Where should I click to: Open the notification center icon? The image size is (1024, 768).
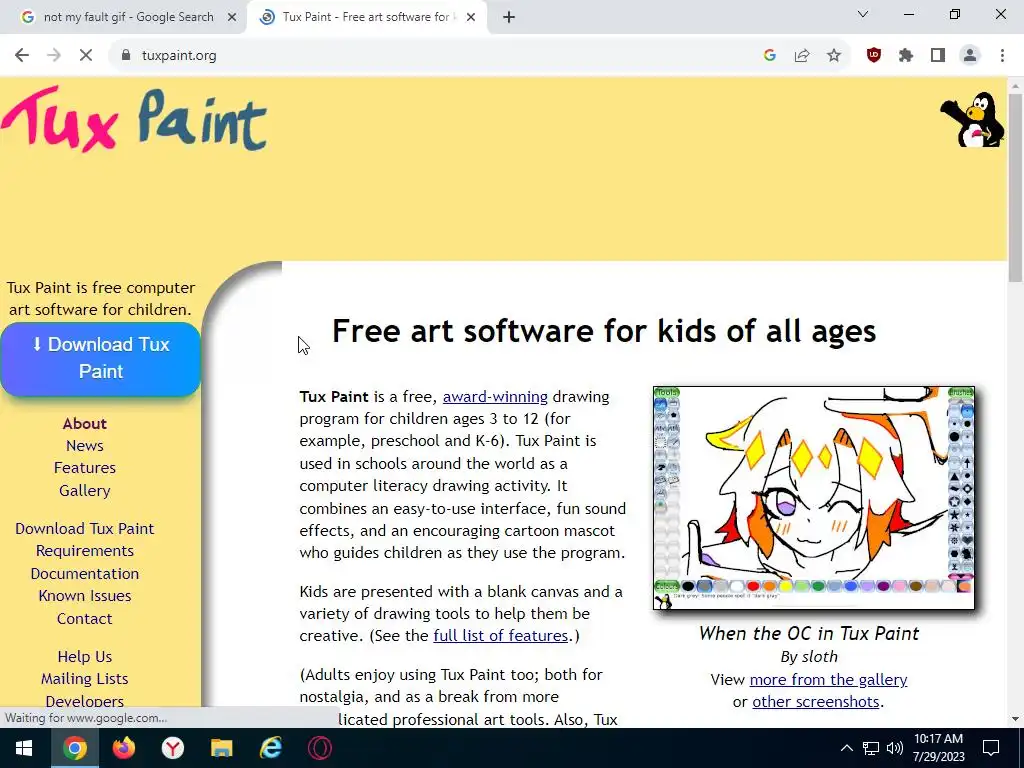(x=991, y=748)
